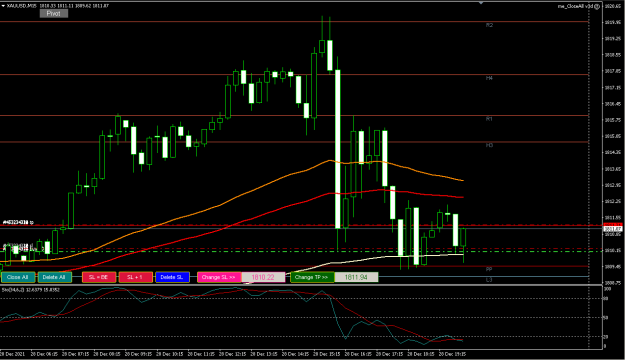625x360 pixels.
Task: Click the blue Delete SL button
Action: [172, 277]
